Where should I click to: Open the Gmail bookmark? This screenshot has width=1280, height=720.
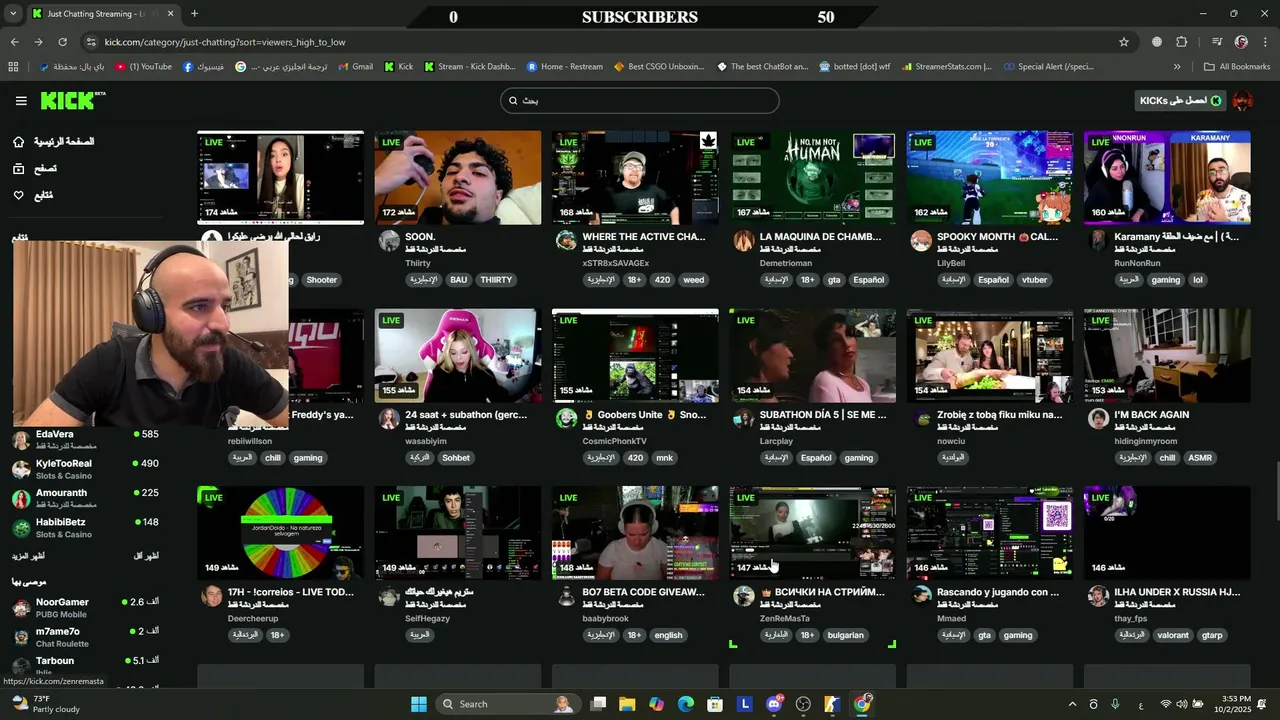(x=355, y=67)
